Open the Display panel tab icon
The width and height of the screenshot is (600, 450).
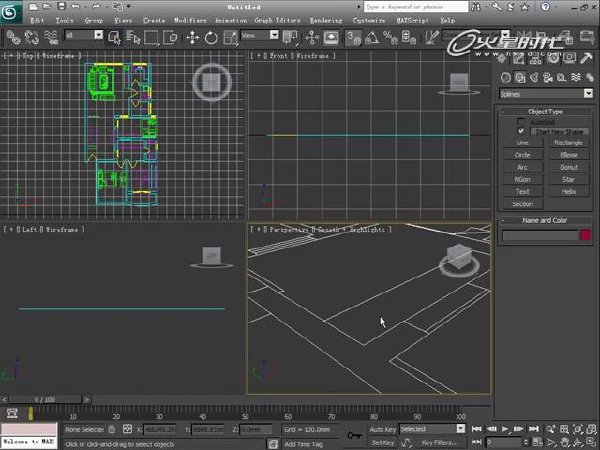click(x=569, y=59)
